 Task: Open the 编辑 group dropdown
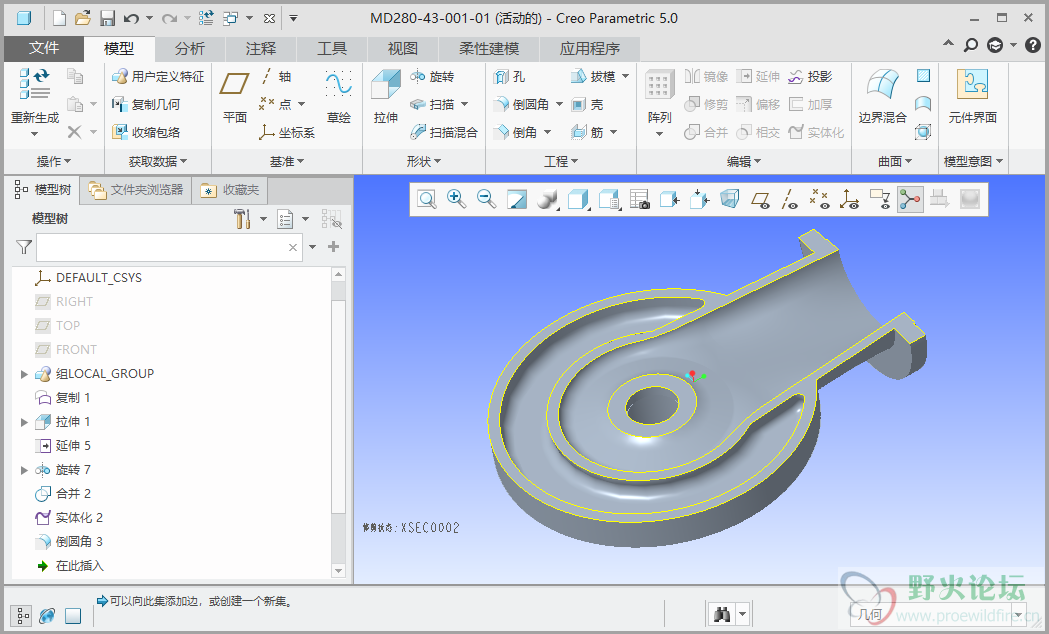(744, 161)
